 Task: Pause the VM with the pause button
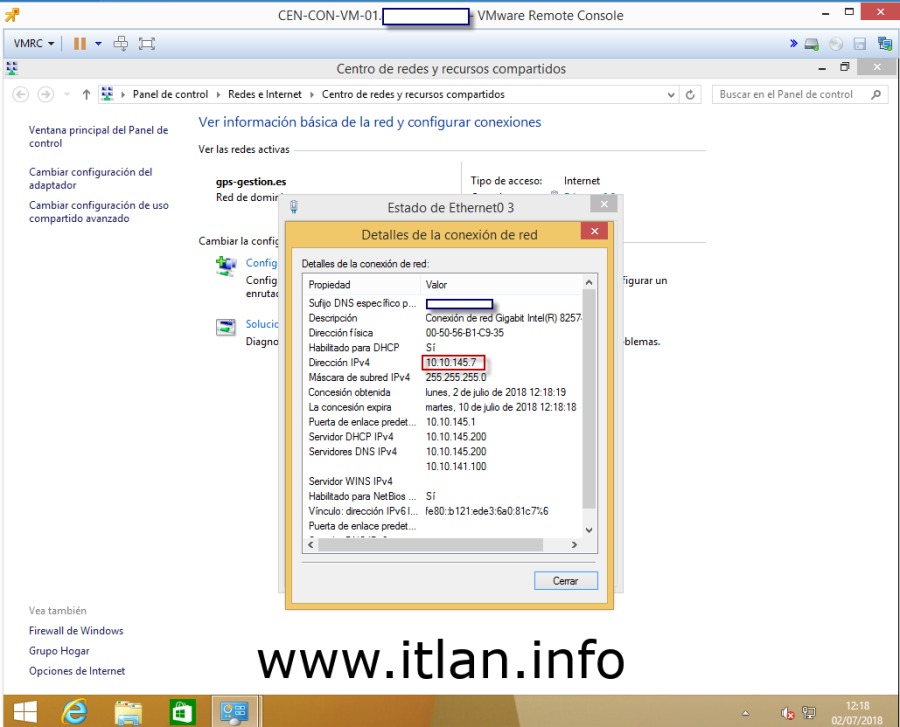[79, 44]
